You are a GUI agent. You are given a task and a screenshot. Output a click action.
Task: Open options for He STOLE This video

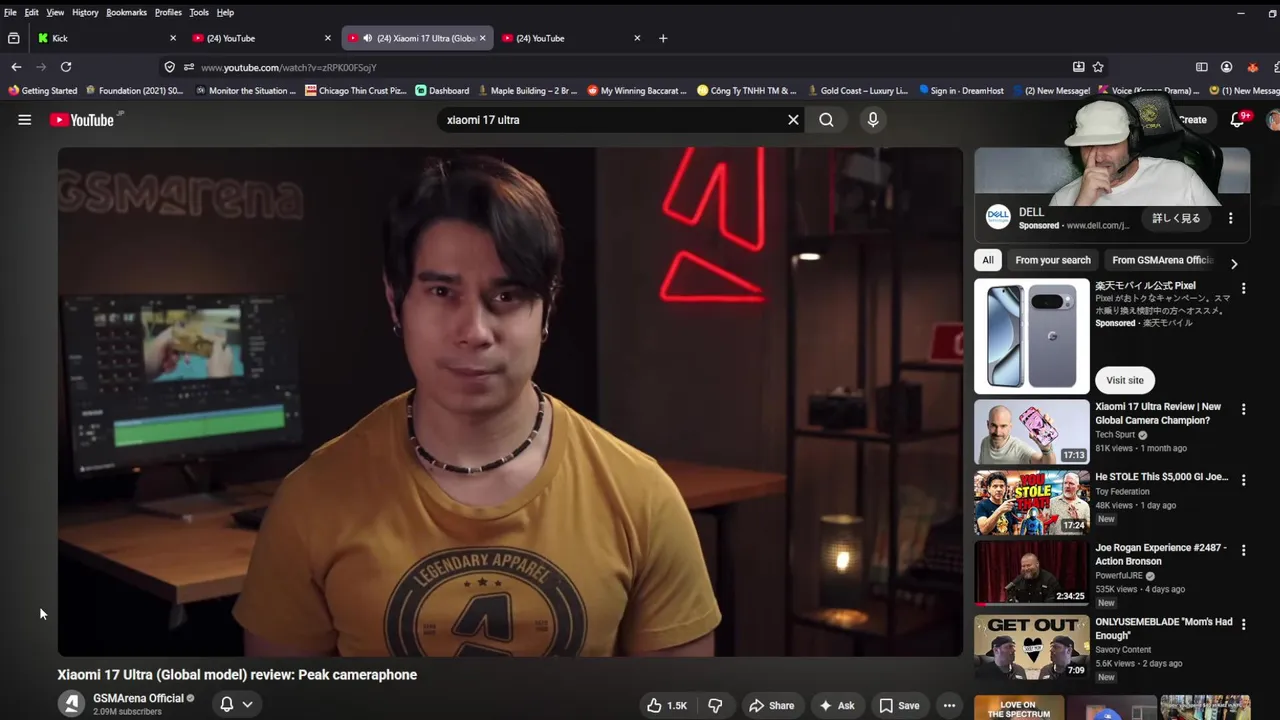point(1243,479)
